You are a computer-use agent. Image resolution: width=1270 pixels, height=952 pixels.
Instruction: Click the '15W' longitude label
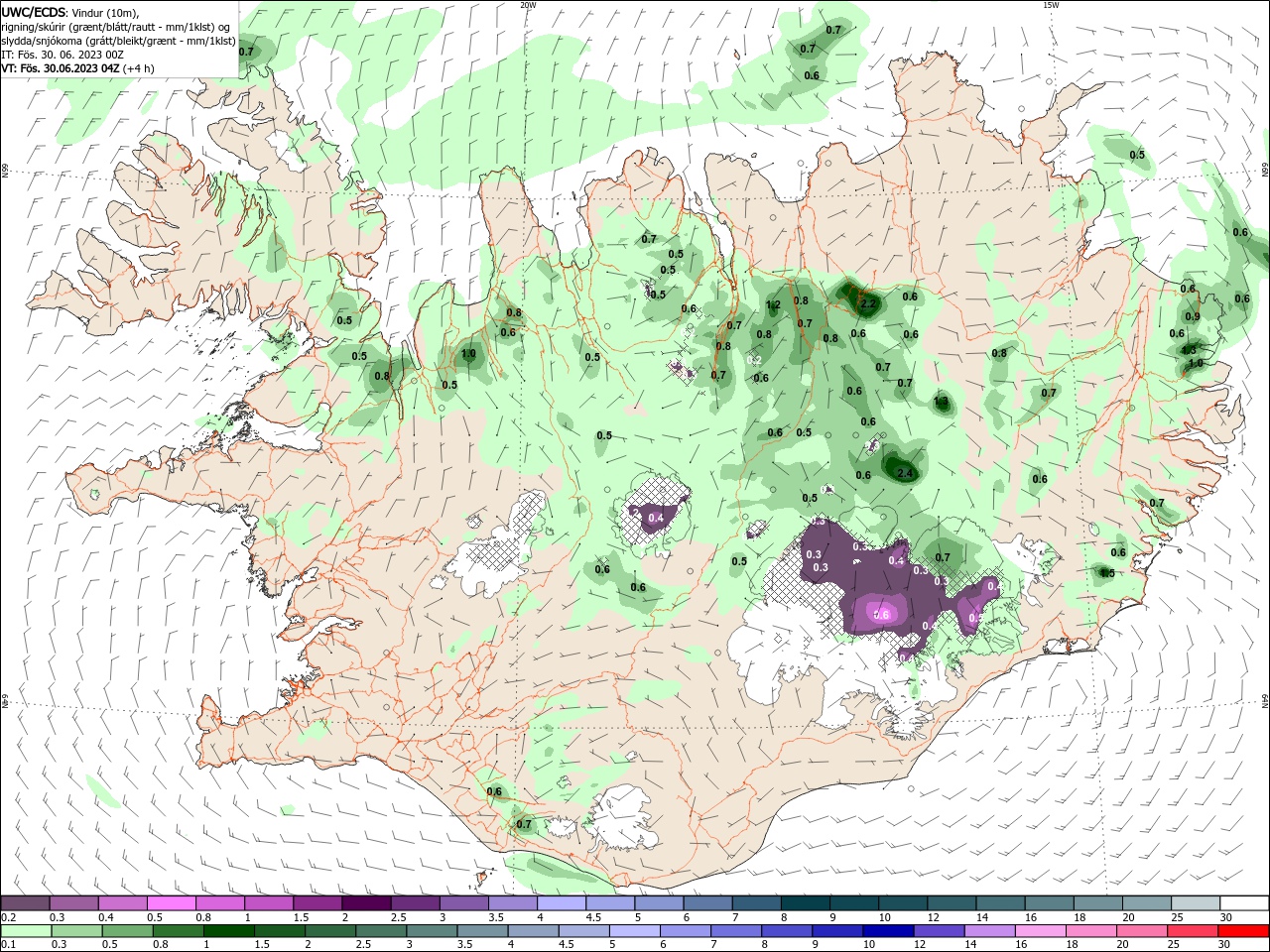point(1051,5)
